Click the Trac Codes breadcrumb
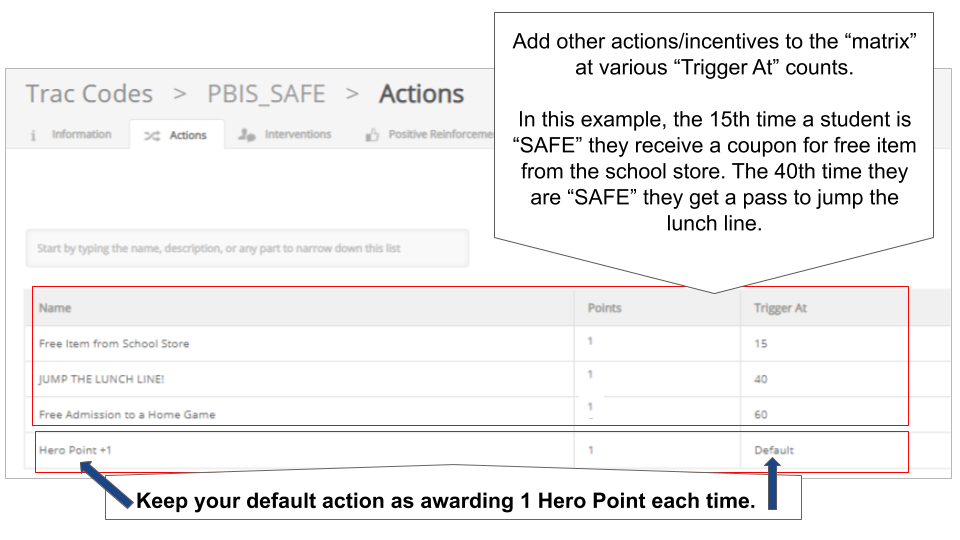 click(89, 94)
